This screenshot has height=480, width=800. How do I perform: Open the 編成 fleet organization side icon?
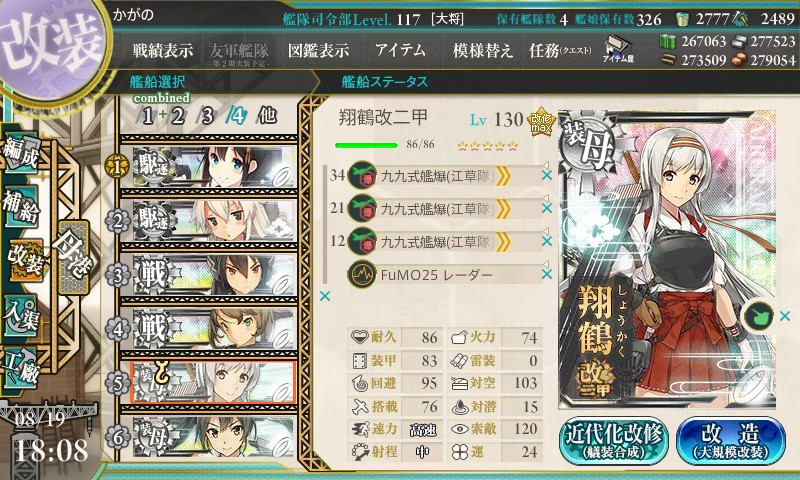click(x=21, y=153)
